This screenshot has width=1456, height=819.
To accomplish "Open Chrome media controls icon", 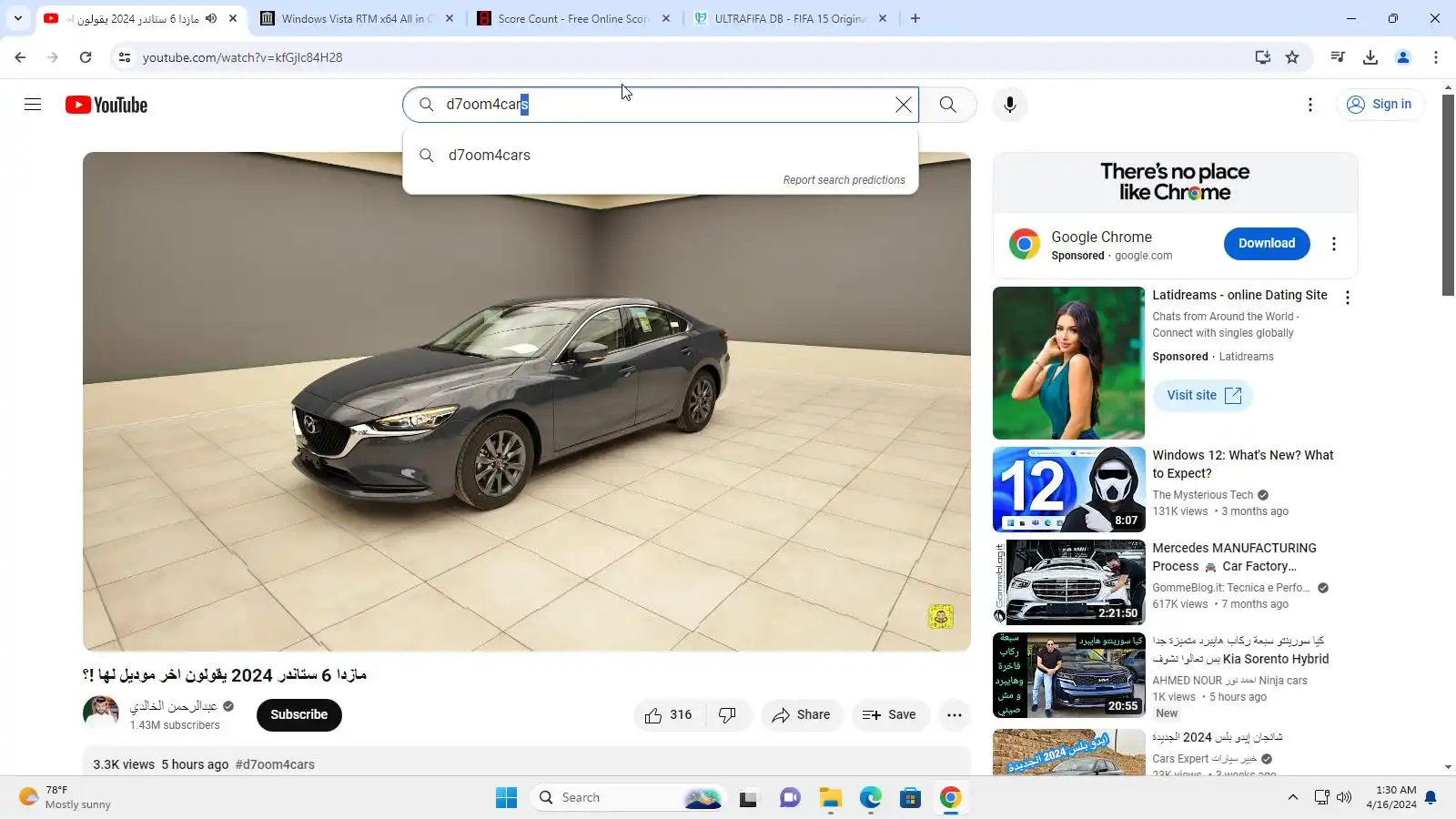I will (x=1338, y=57).
